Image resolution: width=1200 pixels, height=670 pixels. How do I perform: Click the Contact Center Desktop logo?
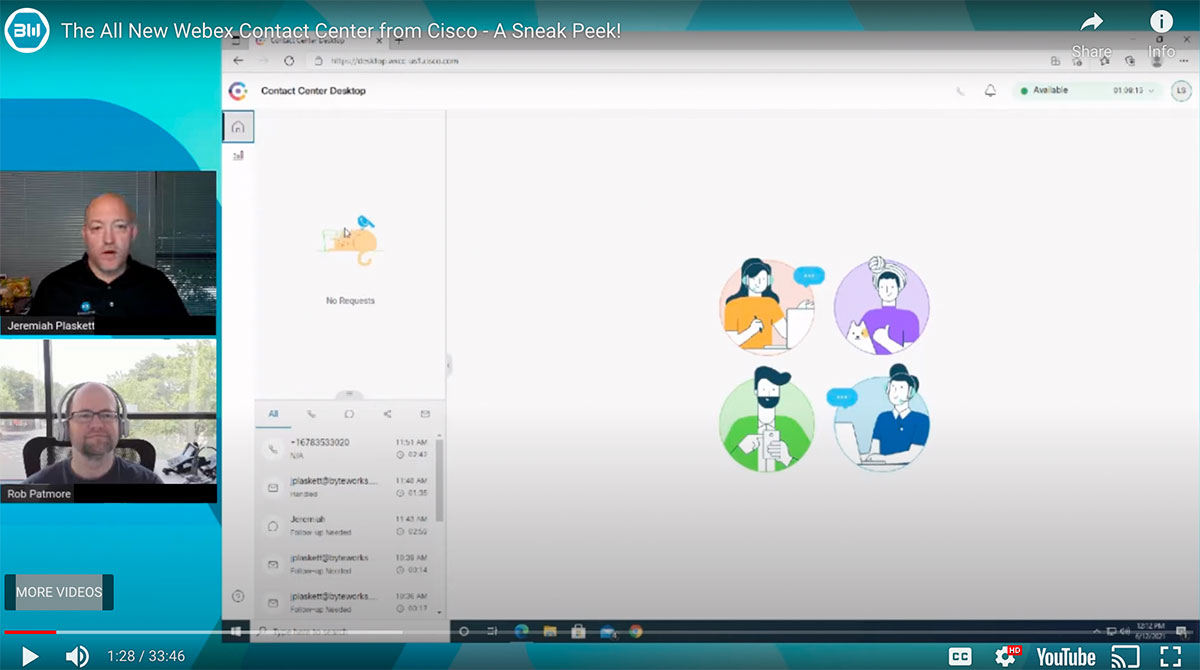[240, 90]
